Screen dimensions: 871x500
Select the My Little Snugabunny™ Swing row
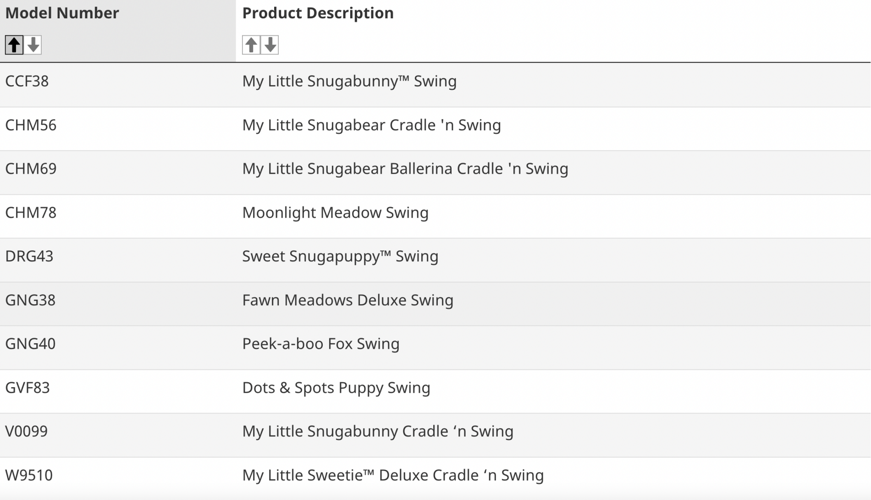(349, 81)
